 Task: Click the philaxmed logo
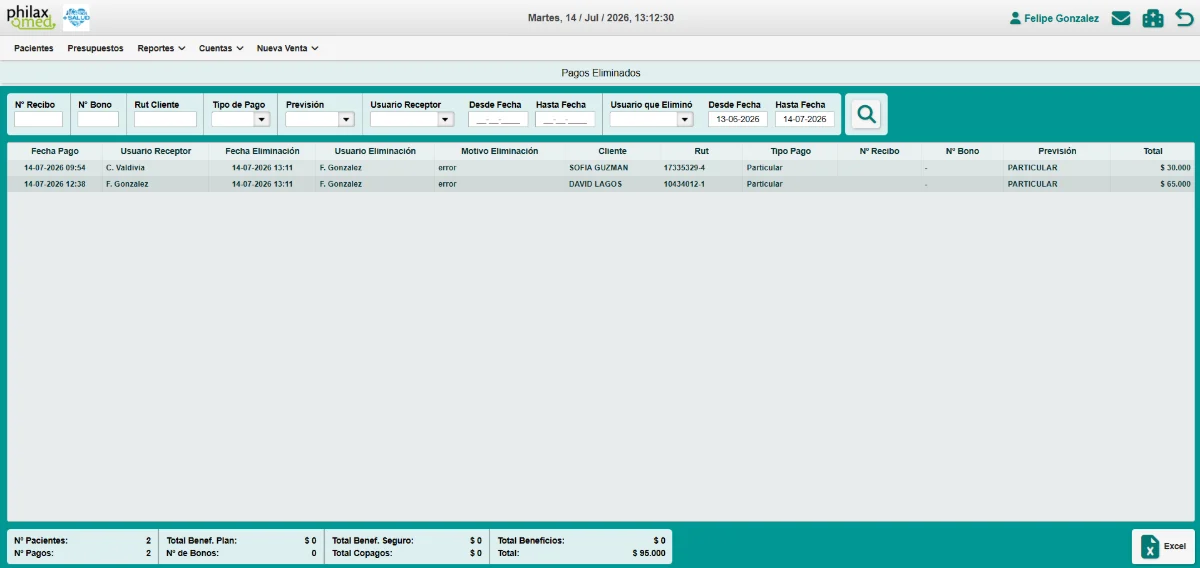point(31,17)
